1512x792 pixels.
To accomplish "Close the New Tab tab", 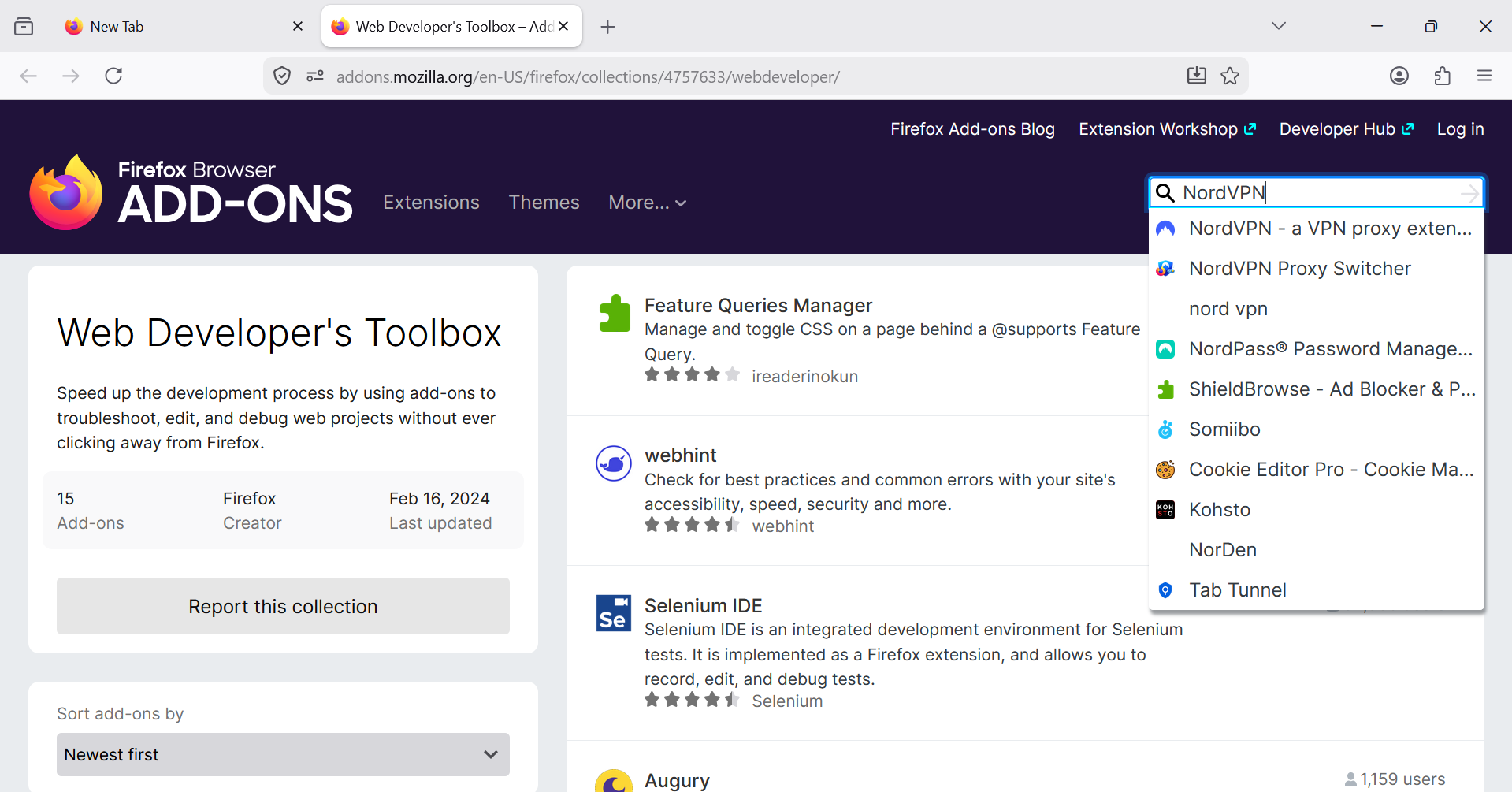I will (298, 27).
